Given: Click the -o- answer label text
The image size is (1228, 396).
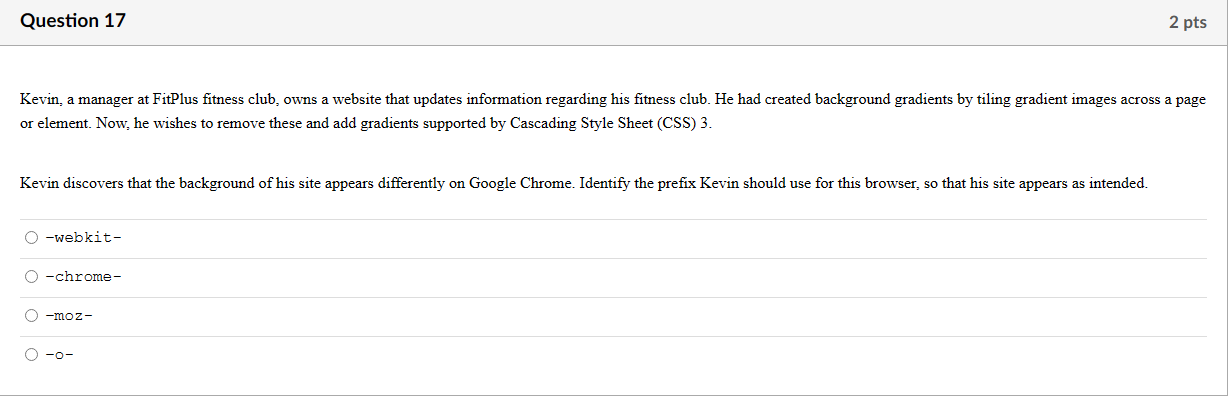Looking at the screenshot, I should 61,354.
